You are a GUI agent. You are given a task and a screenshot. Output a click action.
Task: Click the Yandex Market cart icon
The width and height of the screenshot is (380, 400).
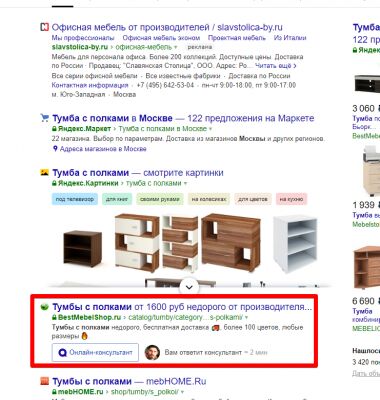click(44, 118)
